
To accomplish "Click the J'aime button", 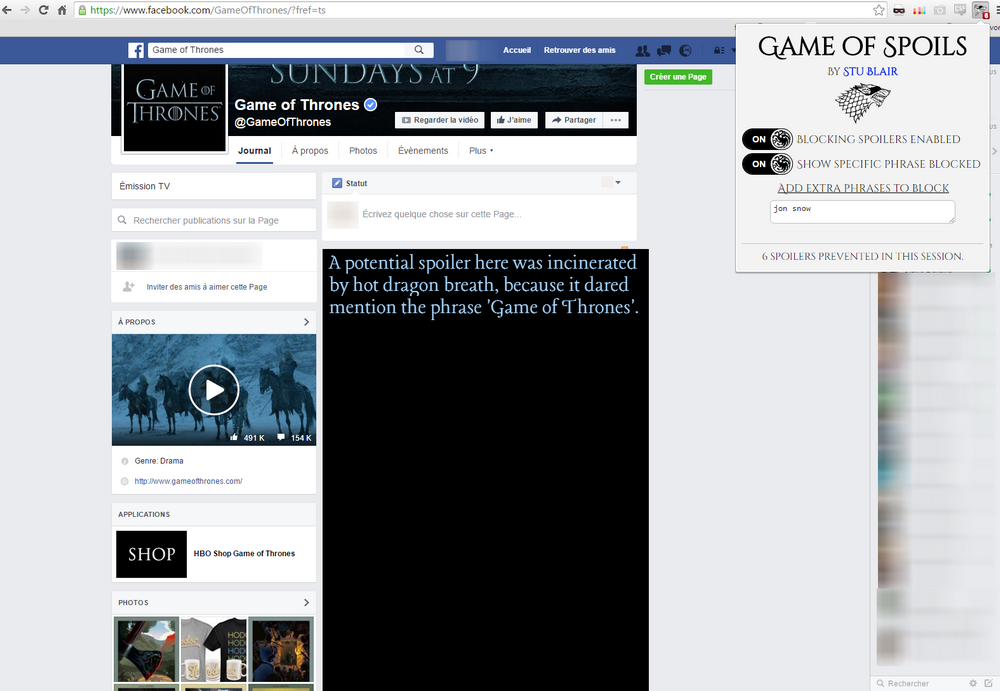I will coord(514,120).
